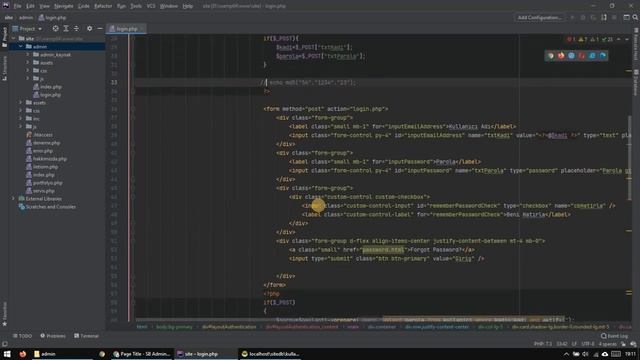This screenshot has height=360, width=640.
Task: Collapse the selected admin folder
Action: pos(20,47)
